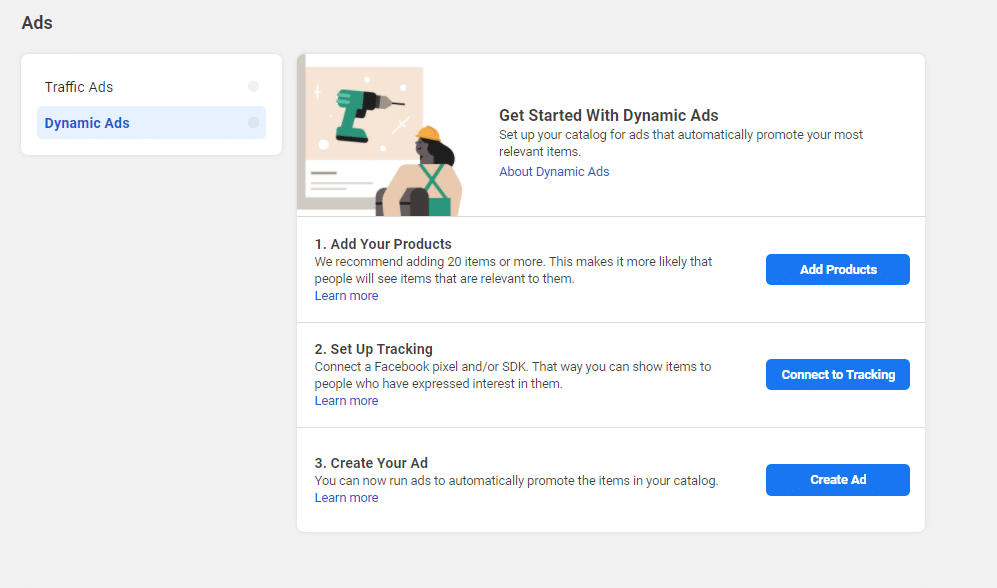Click the green drill illustration

coord(362,114)
